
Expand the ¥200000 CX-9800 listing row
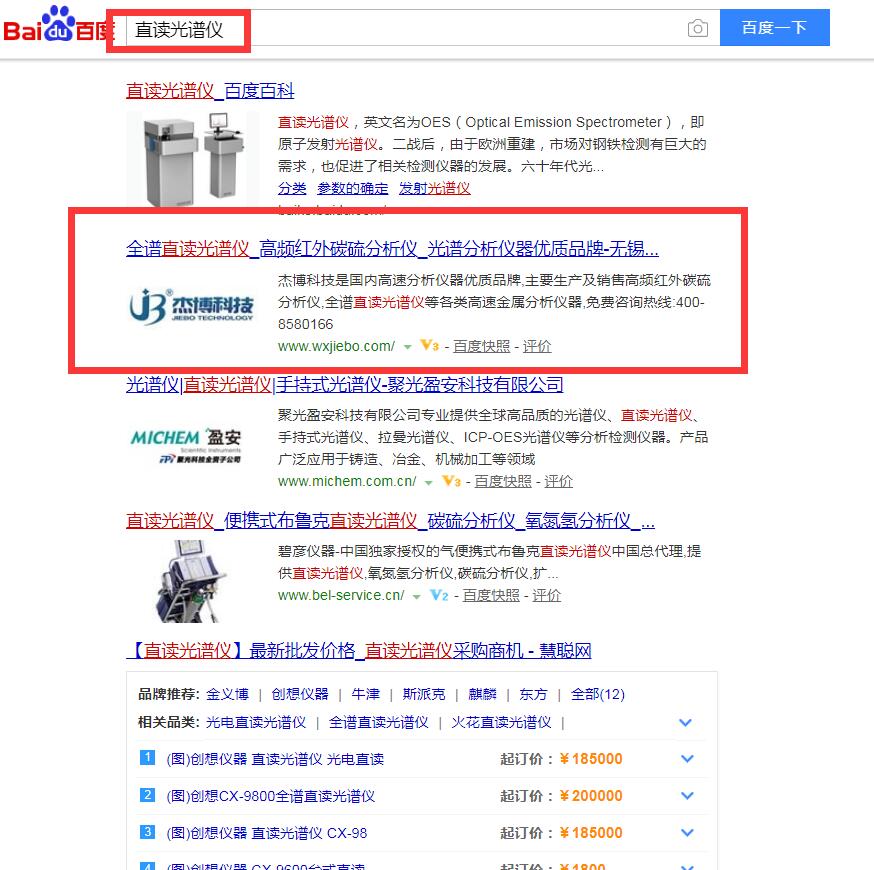click(x=686, y=796)
